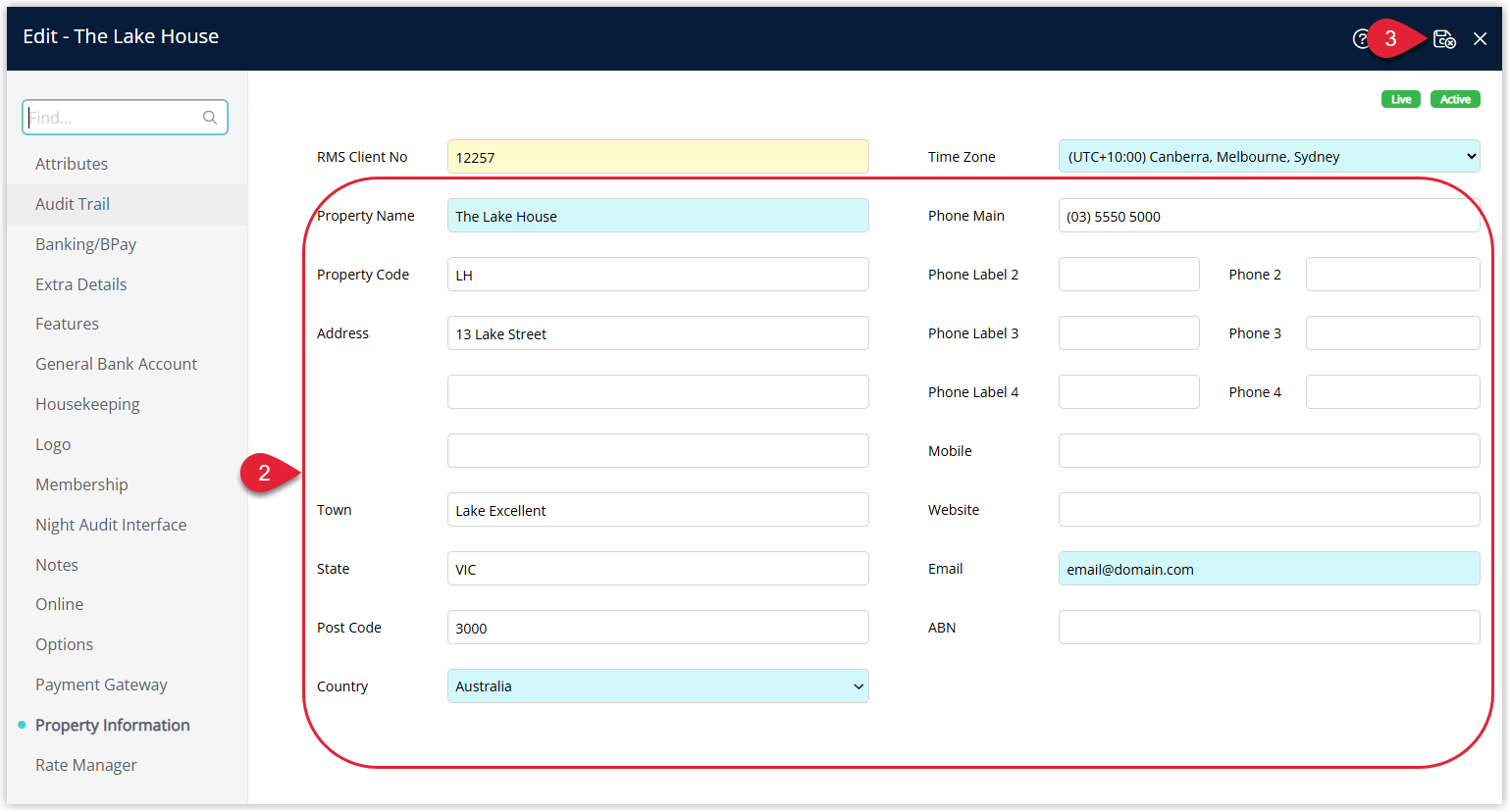Viewport: 1510px width, 812px height.
Task: Select Notes in sidebar
Action: click(x=57, y=565)
